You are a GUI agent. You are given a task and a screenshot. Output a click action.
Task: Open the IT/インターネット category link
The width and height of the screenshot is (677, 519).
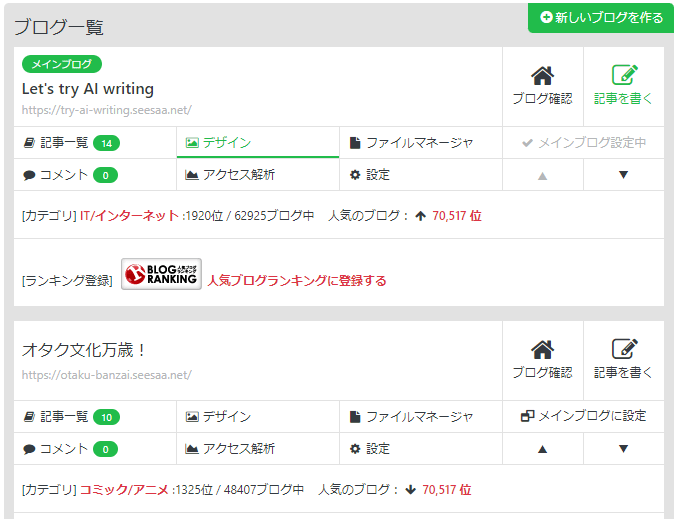coord(130,215)
